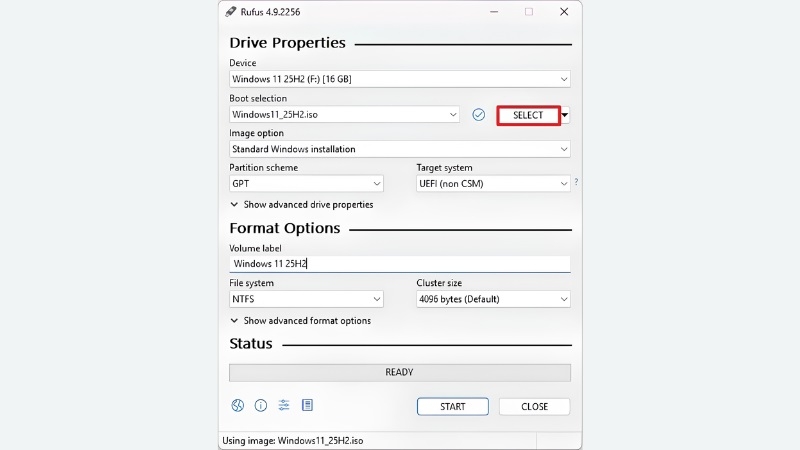The width and height of the screenshot is (800, 450).
Task: Open the File system NTFS dropdown
Action: pos(306,299)
